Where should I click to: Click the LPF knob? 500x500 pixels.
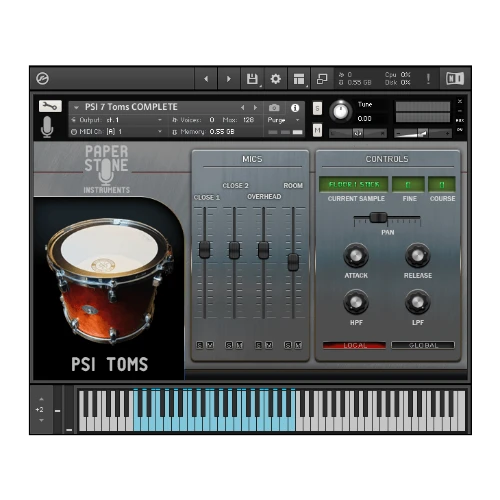(417, 302)
